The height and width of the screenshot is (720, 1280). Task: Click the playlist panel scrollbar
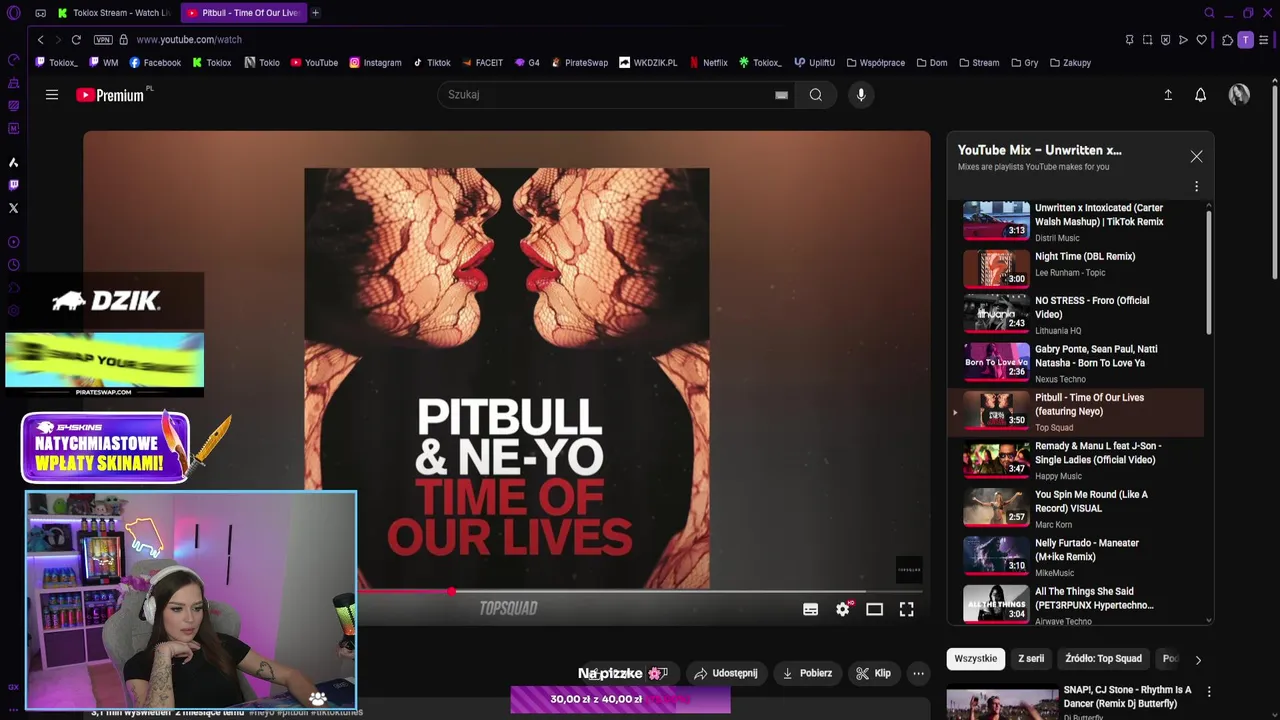tap(1209, 270)
